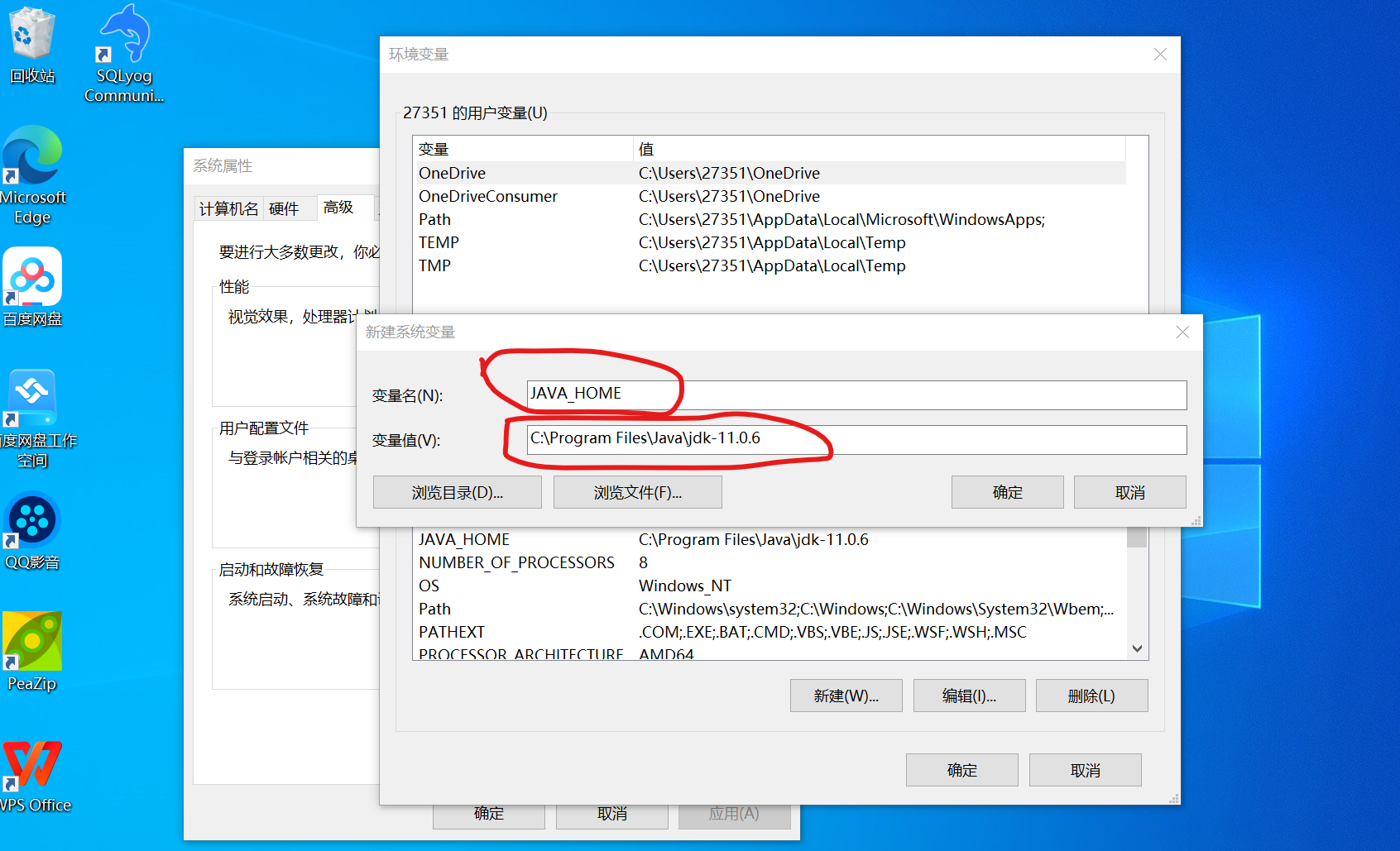Open the 百度网盘工作空间 desktop shortcut

(x=33, y=418)
